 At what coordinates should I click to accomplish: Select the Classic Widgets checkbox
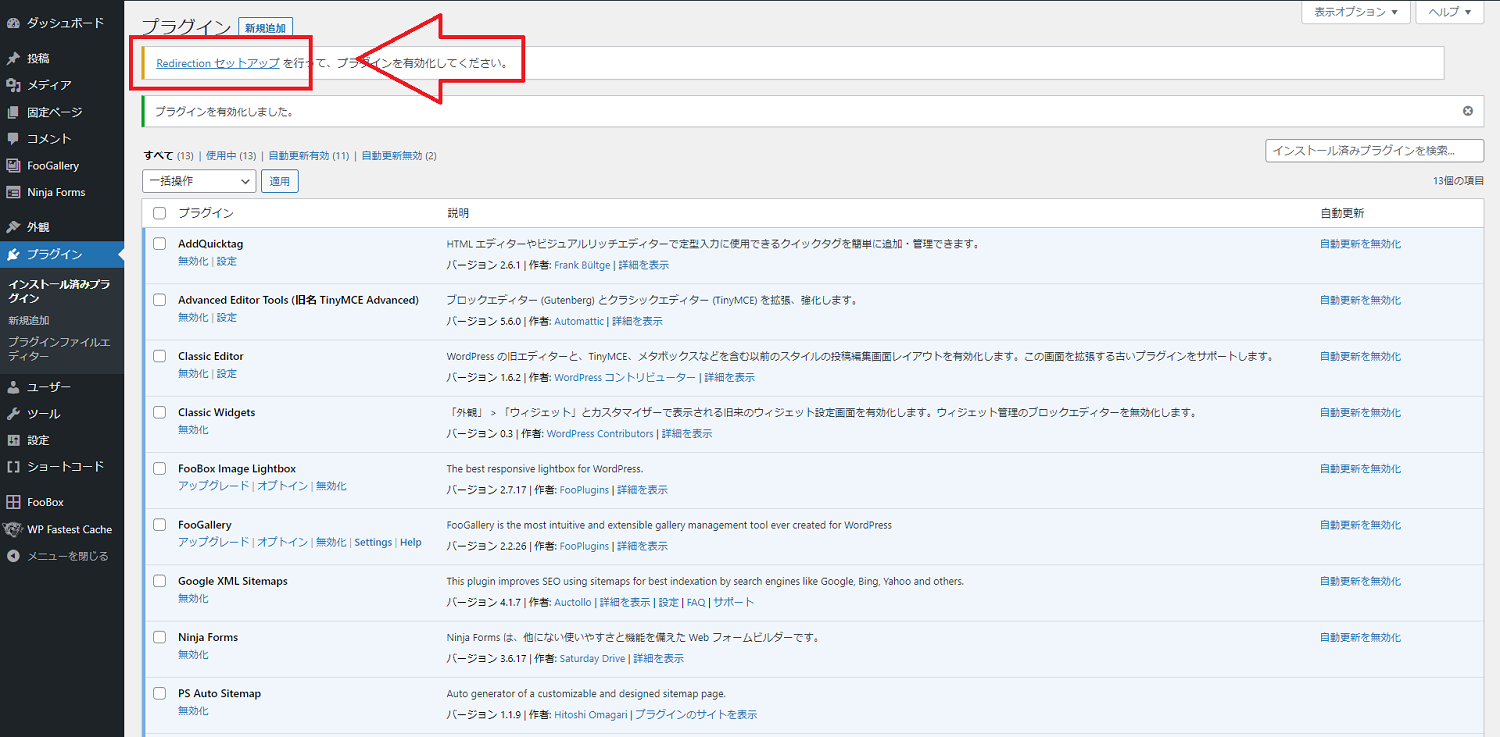pyautogui.click(x=159, y=412)
